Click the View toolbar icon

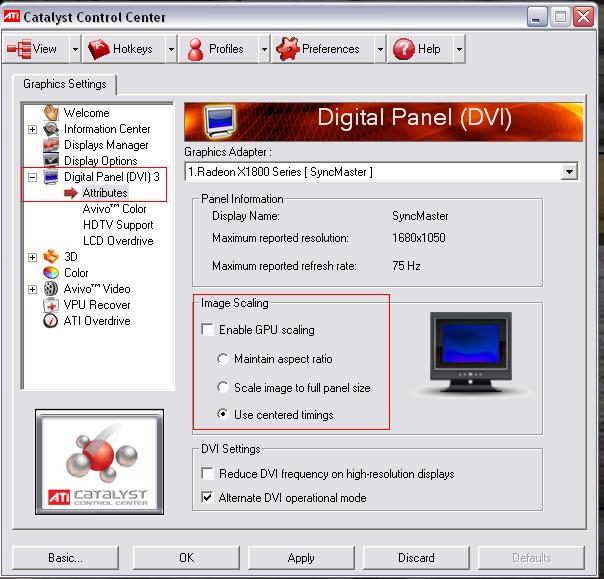tap(18, 49)
